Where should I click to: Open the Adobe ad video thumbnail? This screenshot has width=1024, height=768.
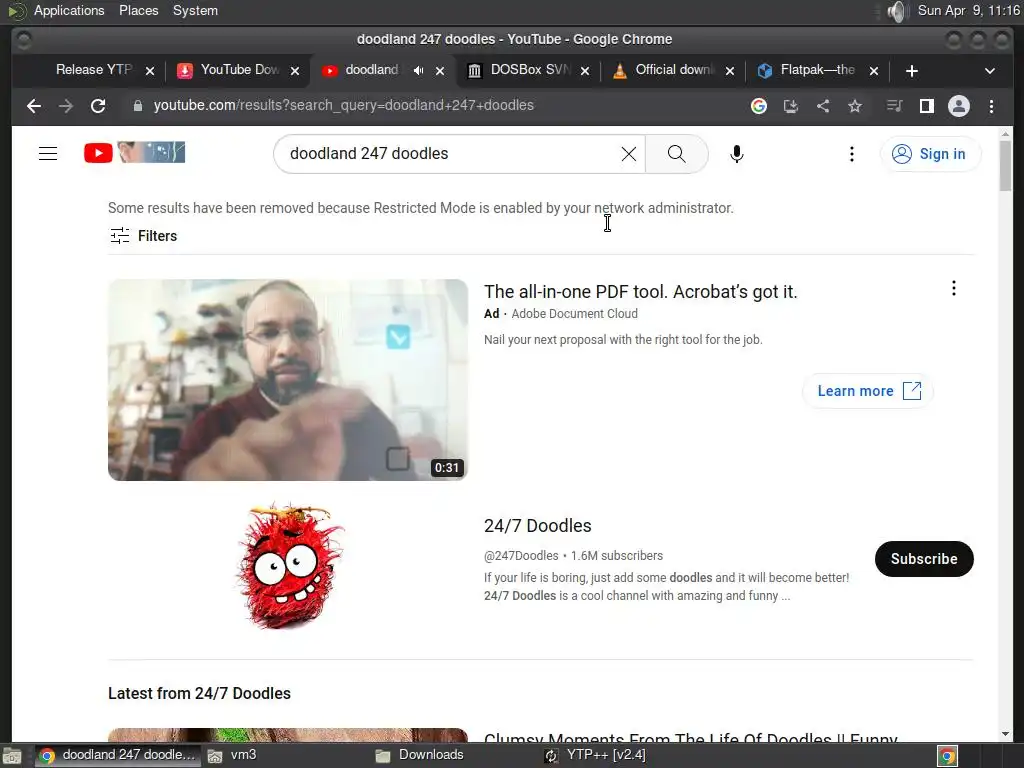[288, 380]
